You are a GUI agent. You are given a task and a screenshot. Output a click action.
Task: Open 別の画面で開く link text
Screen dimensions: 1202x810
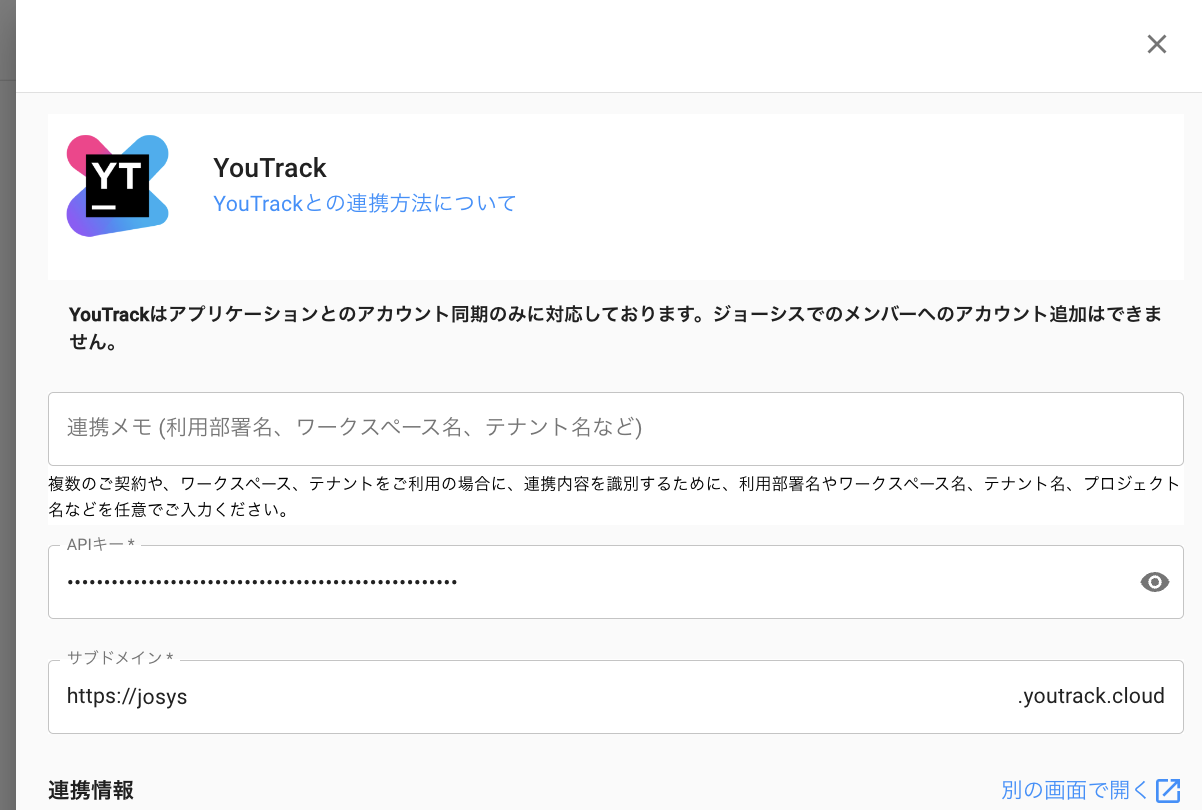point(1075,790)
